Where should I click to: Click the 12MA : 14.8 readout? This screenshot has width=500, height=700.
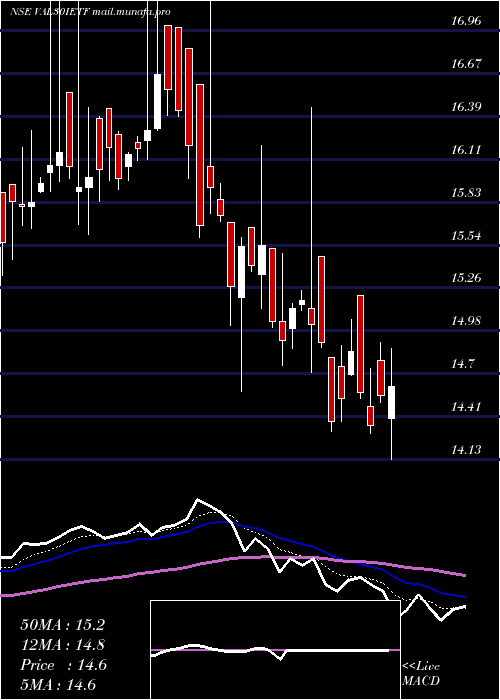coord(62,645)
